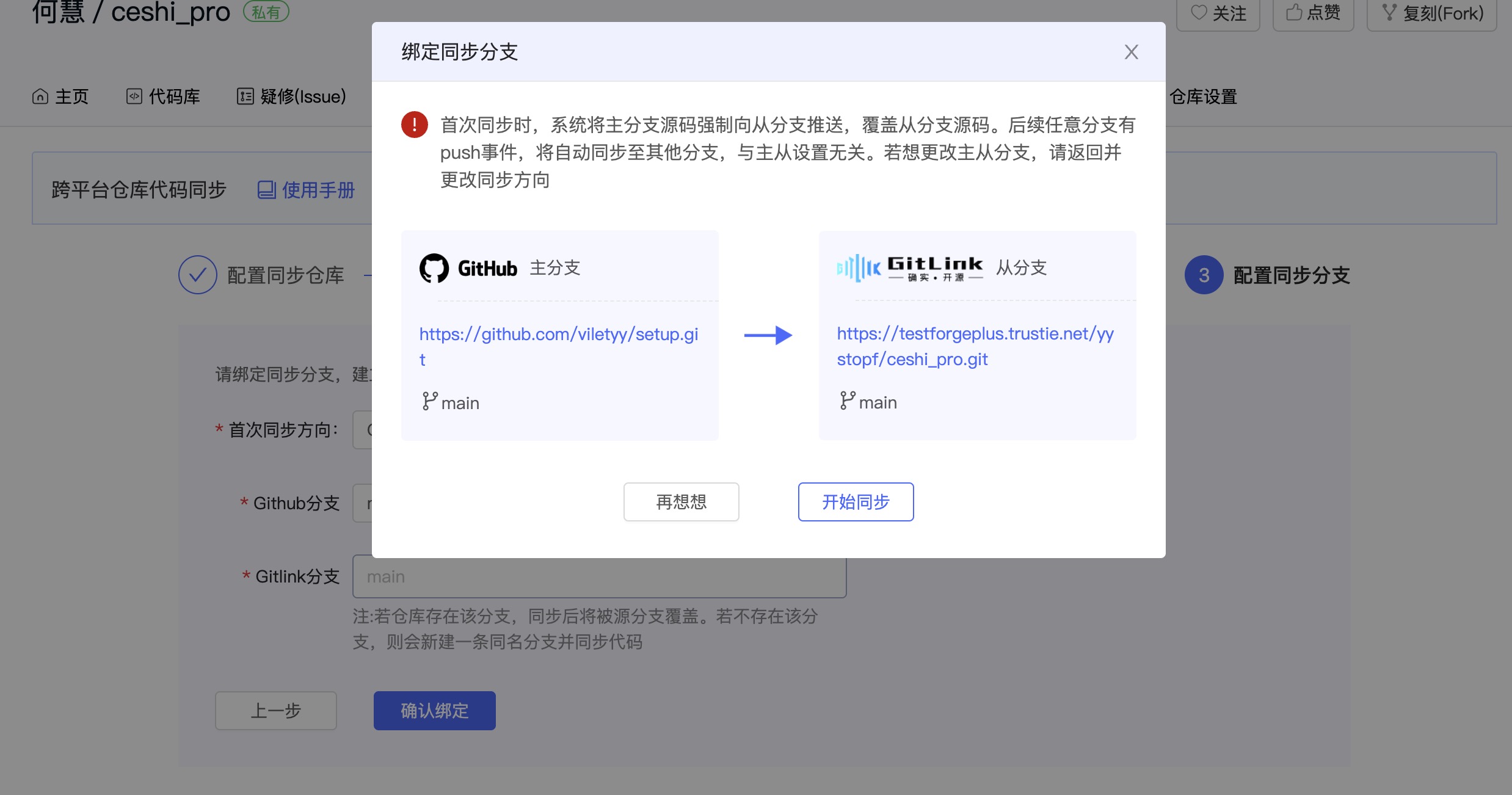
Task: Click the 私有 badge next to ceshi_pro
Action: pos(266,12)
